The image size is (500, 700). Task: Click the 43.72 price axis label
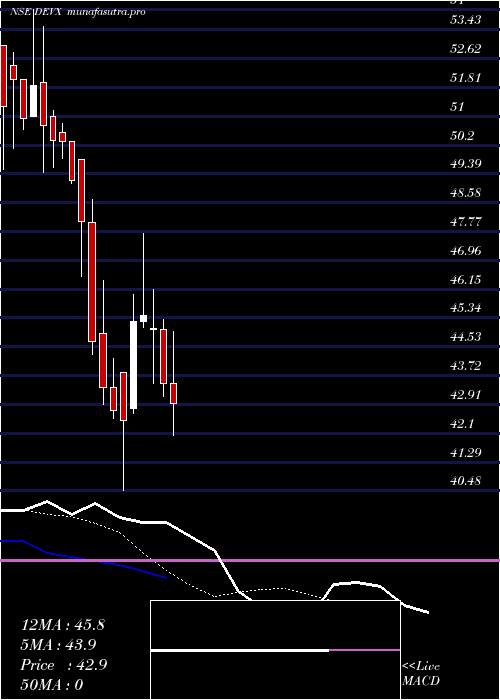coord(466,367)
